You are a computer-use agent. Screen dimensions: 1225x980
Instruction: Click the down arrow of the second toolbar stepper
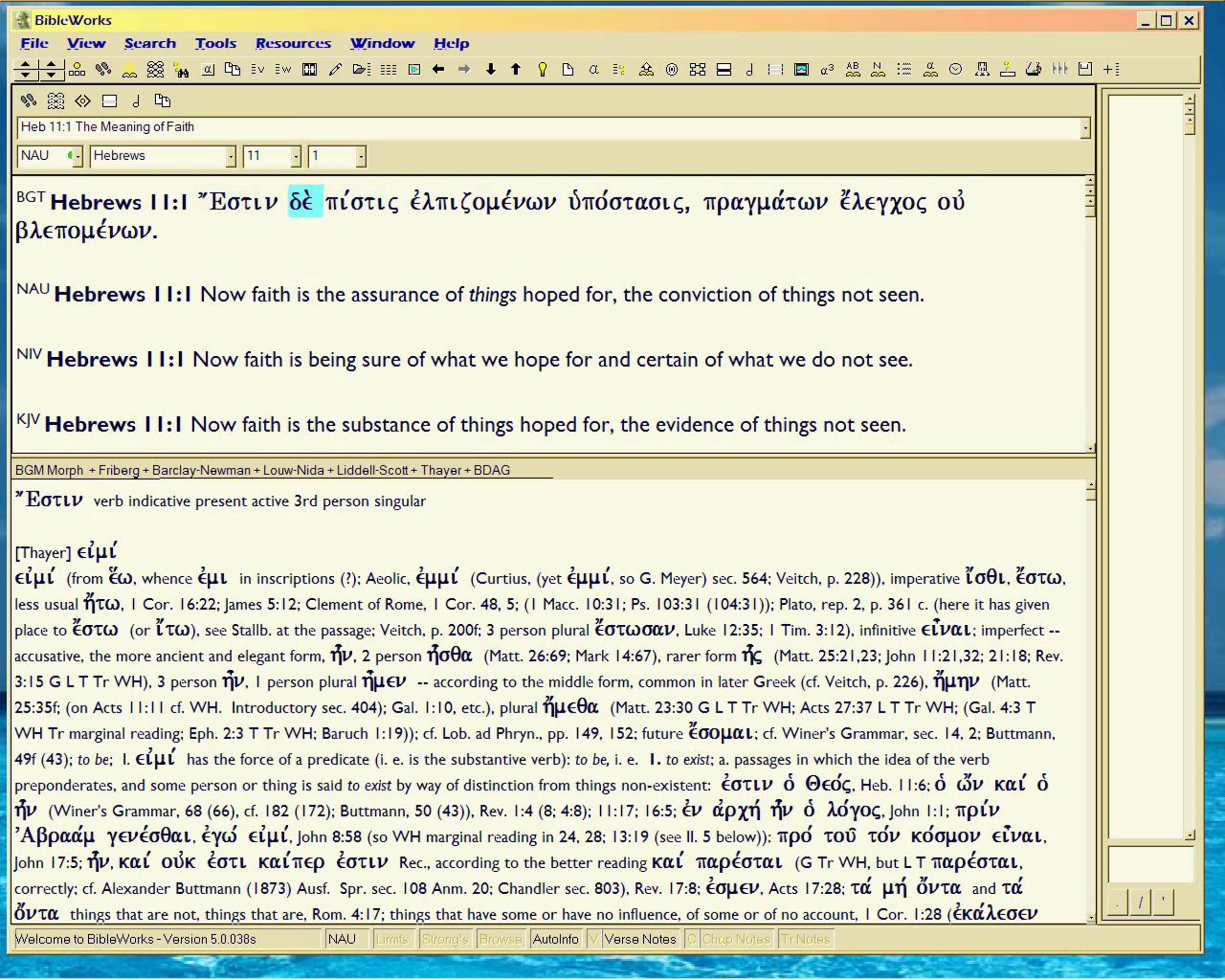click(51, 75)
